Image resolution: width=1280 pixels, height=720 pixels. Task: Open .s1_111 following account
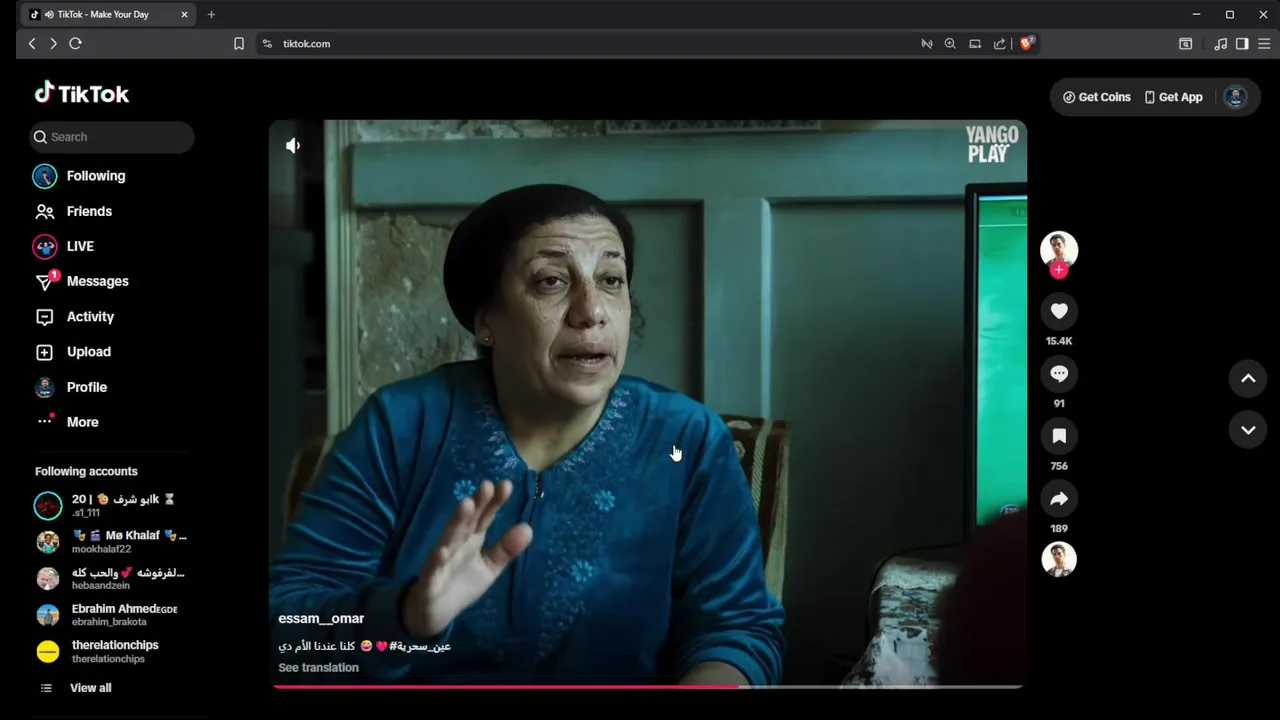pyautogui.click(x=111, y=506)
